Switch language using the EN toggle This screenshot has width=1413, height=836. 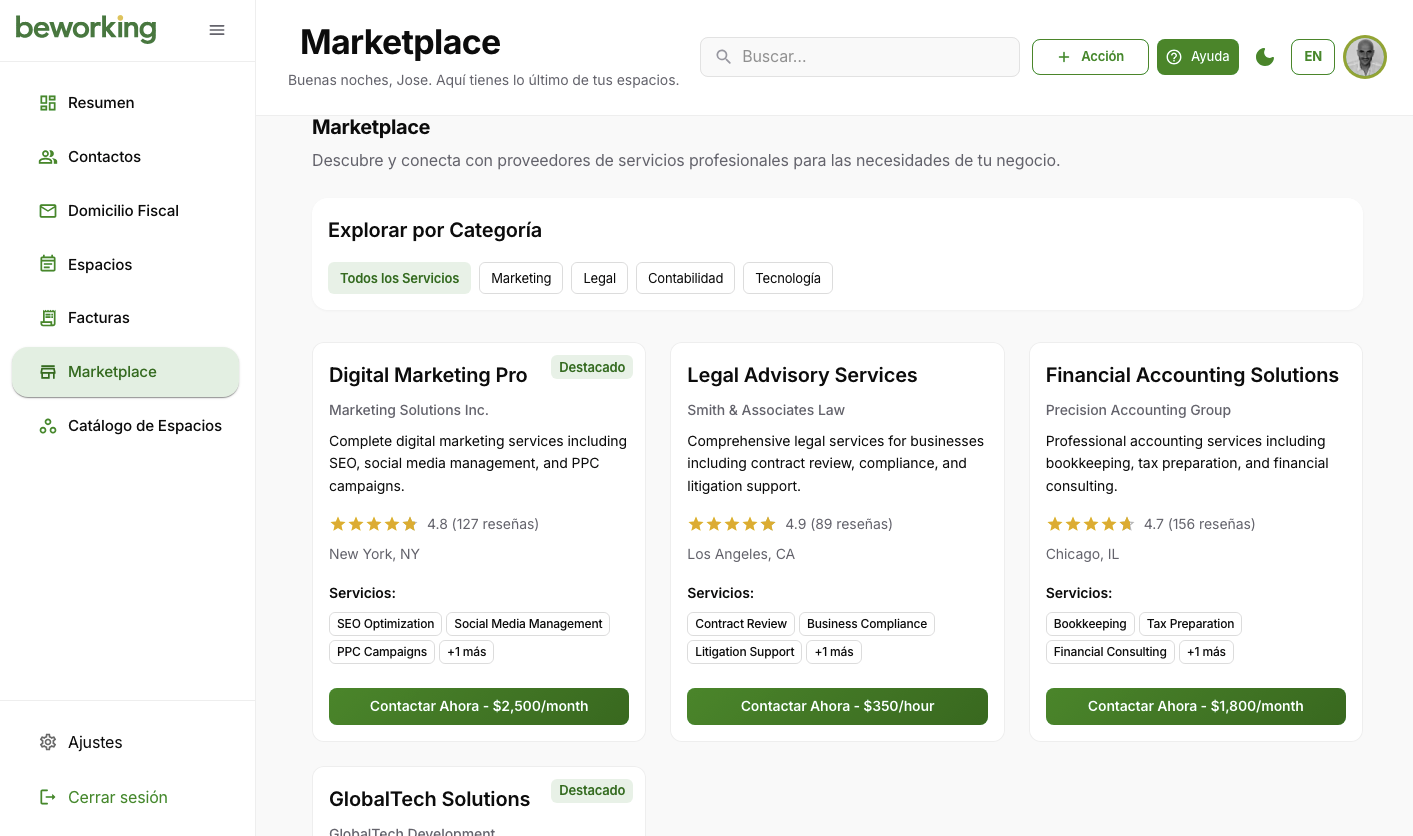coord(1312,57)
